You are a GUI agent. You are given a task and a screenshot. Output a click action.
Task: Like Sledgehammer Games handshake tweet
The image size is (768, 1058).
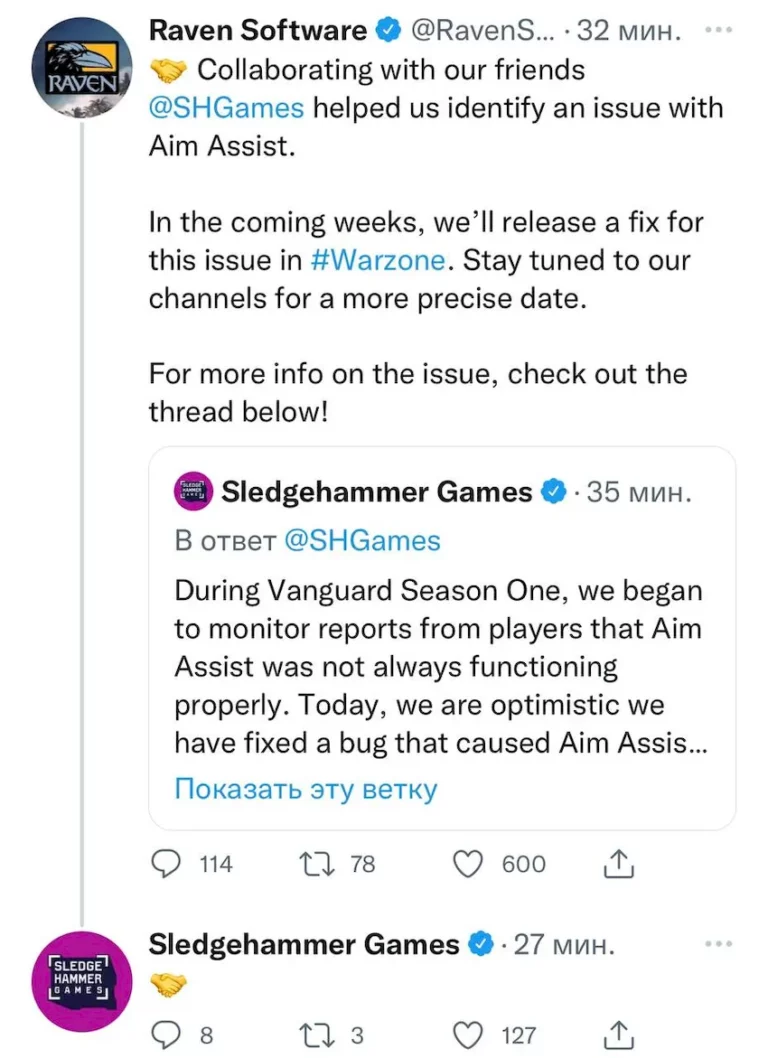(469, 1035)
